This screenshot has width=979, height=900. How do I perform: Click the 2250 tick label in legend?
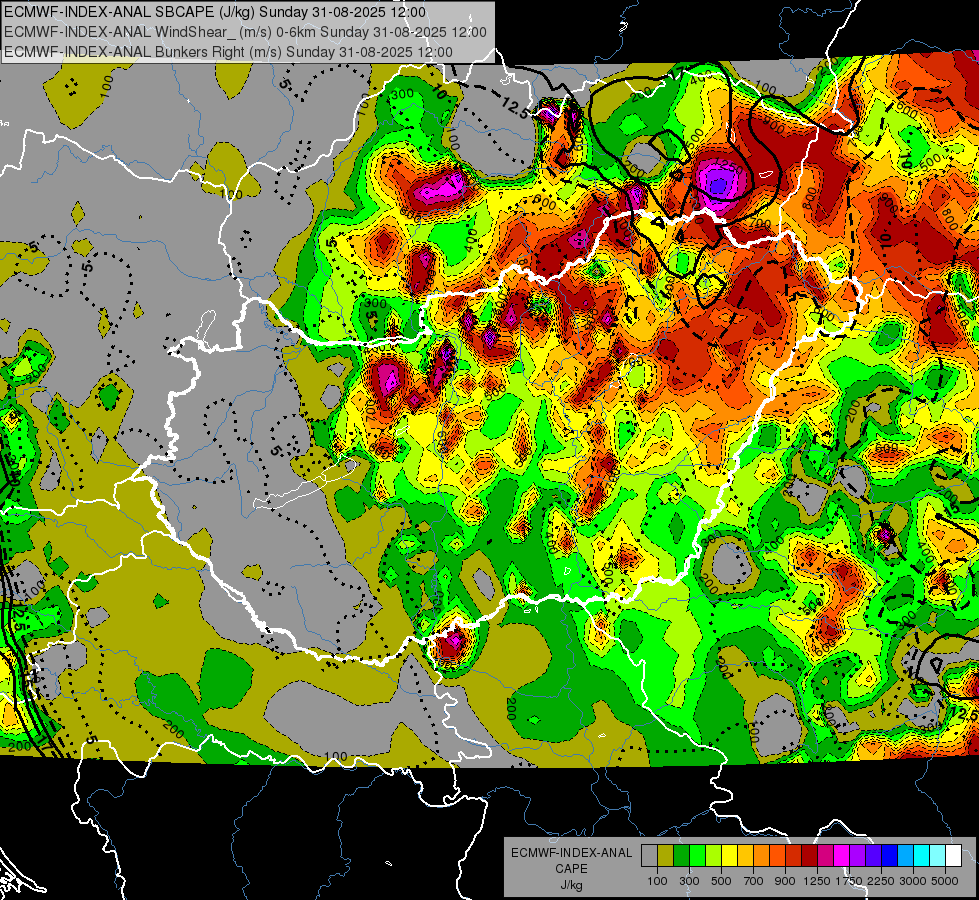(x=881, y=881)
